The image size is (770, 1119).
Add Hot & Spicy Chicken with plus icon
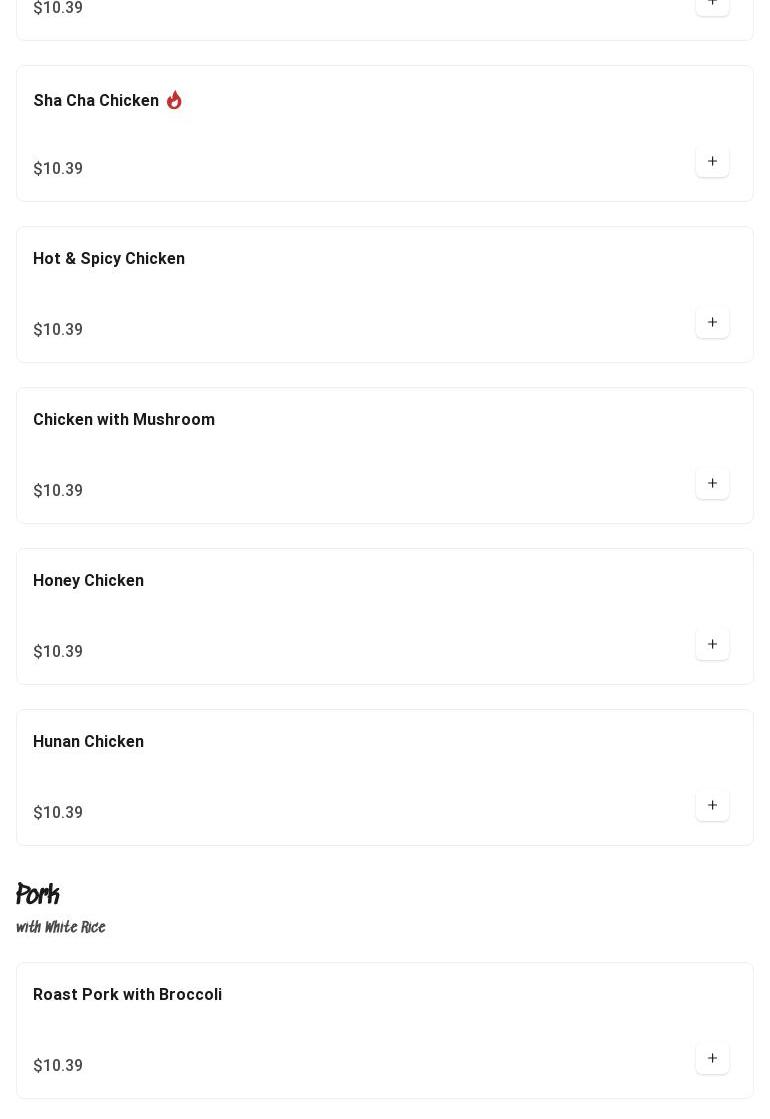click(x=711, y=323)
